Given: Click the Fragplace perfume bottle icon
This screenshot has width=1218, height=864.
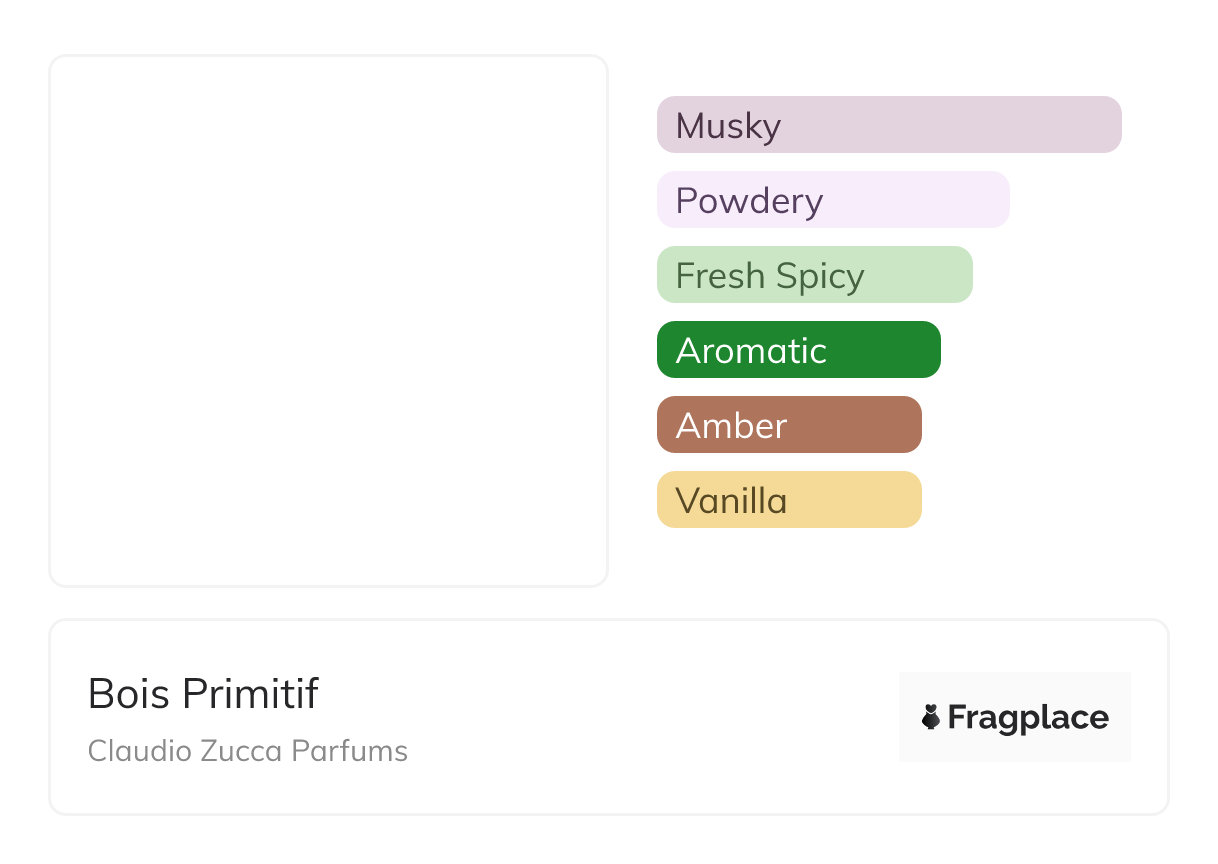Looking at the screenshot, I should coord(931,717).
